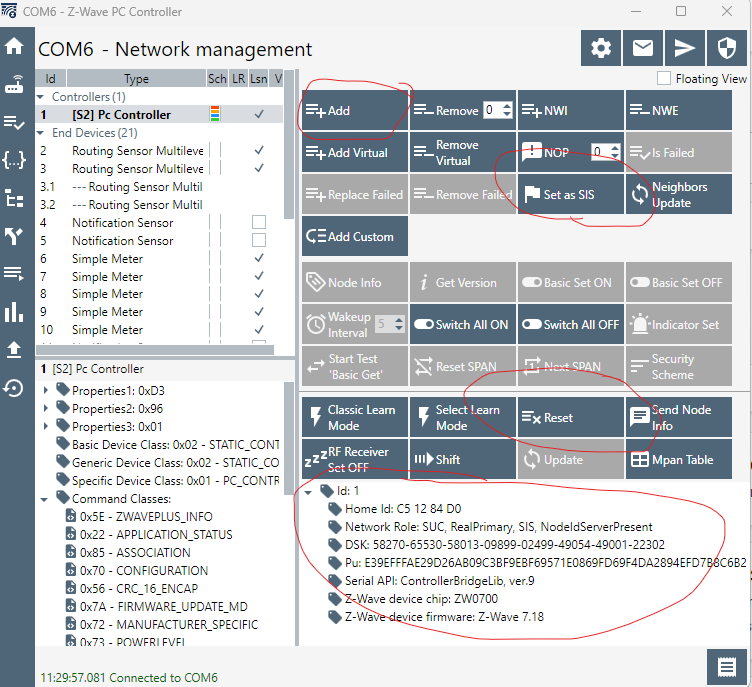
Task: Click the Lsn column header
Action: [x=259, y=78]
